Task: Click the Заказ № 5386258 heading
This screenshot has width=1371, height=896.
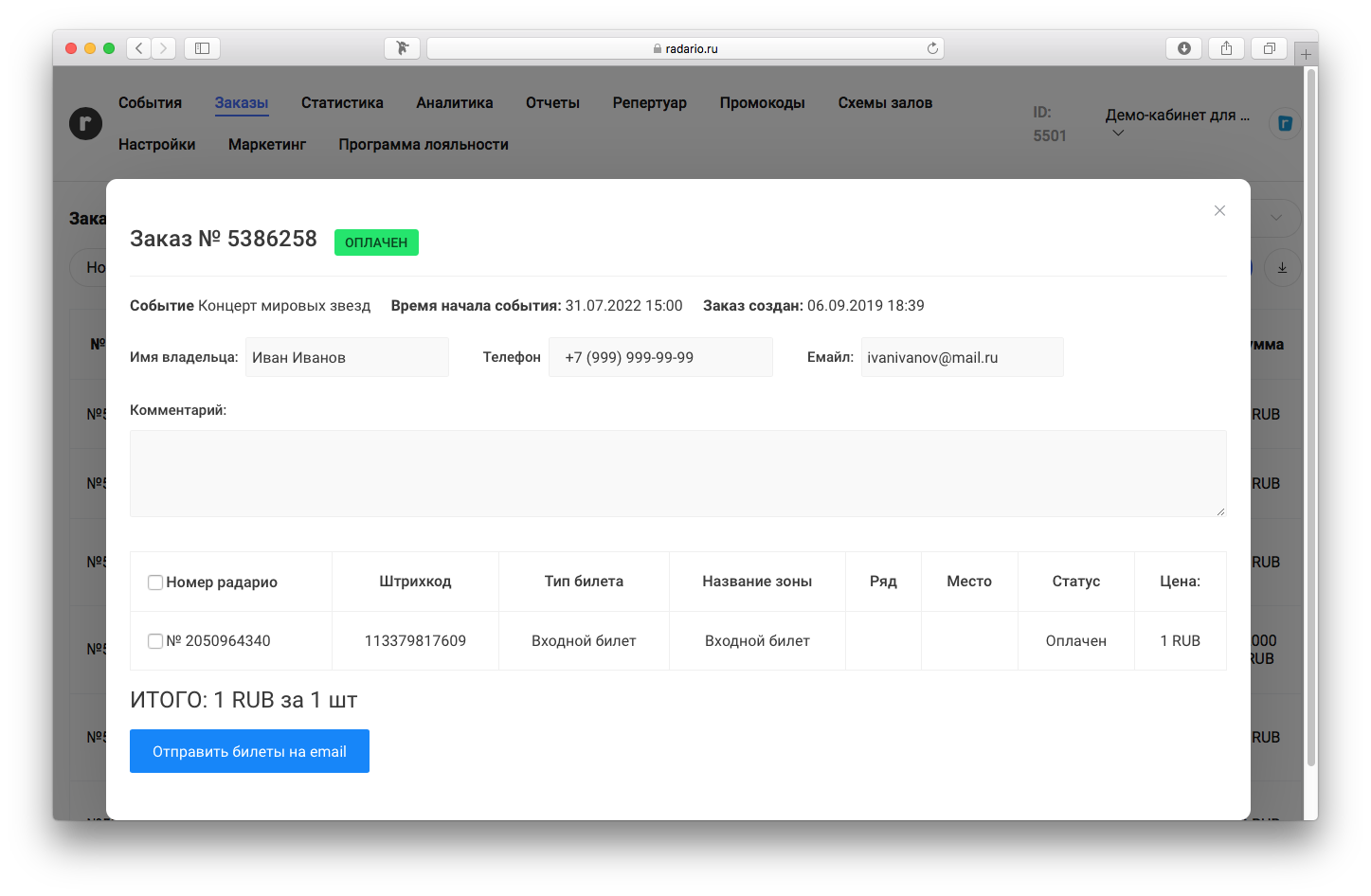Action: [224, 239]
